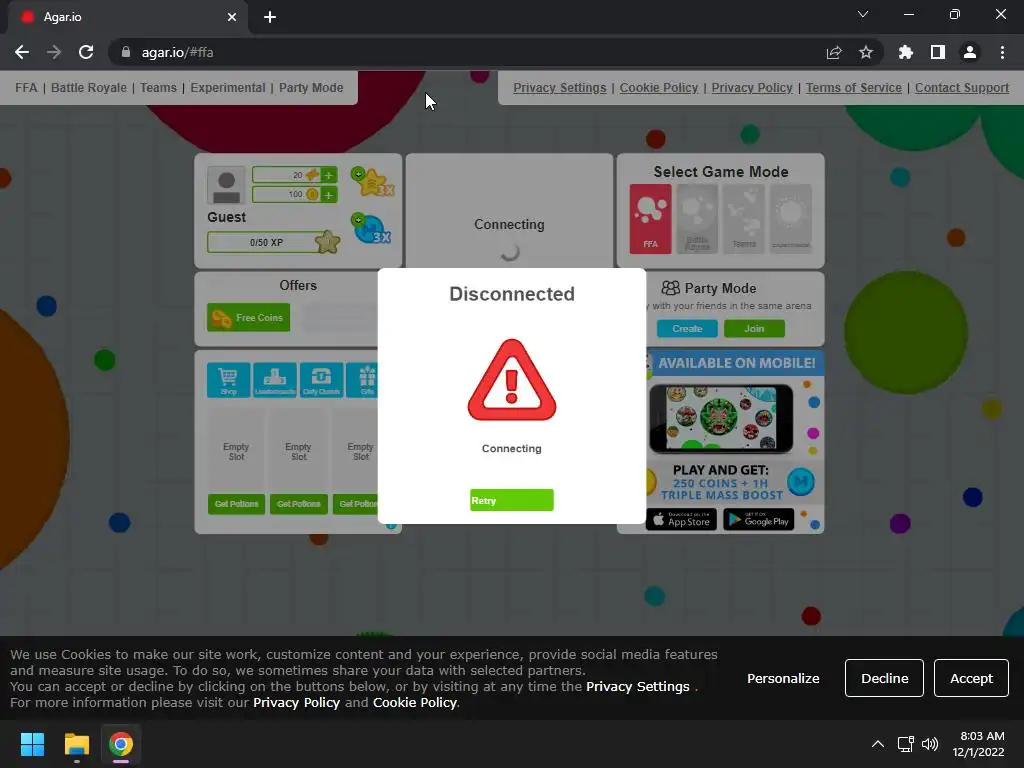Click the green Retry button
This screenshot has height=768, width=1024.
pyautogui.click(x=511, y=500)
